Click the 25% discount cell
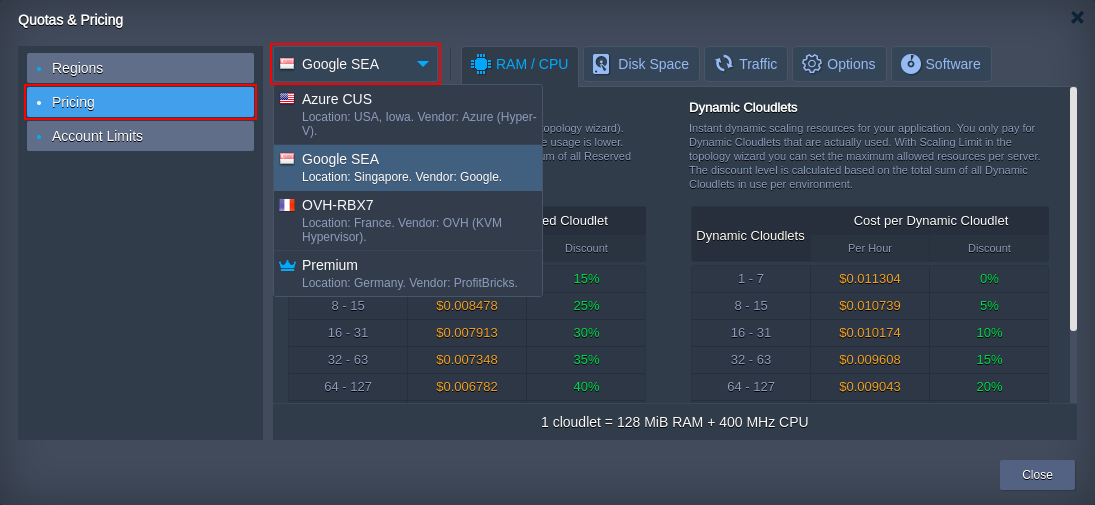Screen dimensions: 1095x505 pyautogui.click(x=587, y=306)
